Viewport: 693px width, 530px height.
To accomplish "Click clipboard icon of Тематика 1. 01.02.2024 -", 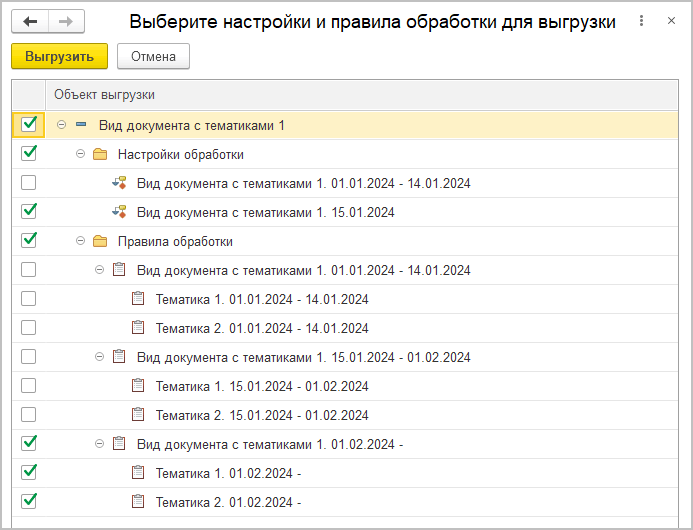I will coord(138,473).
